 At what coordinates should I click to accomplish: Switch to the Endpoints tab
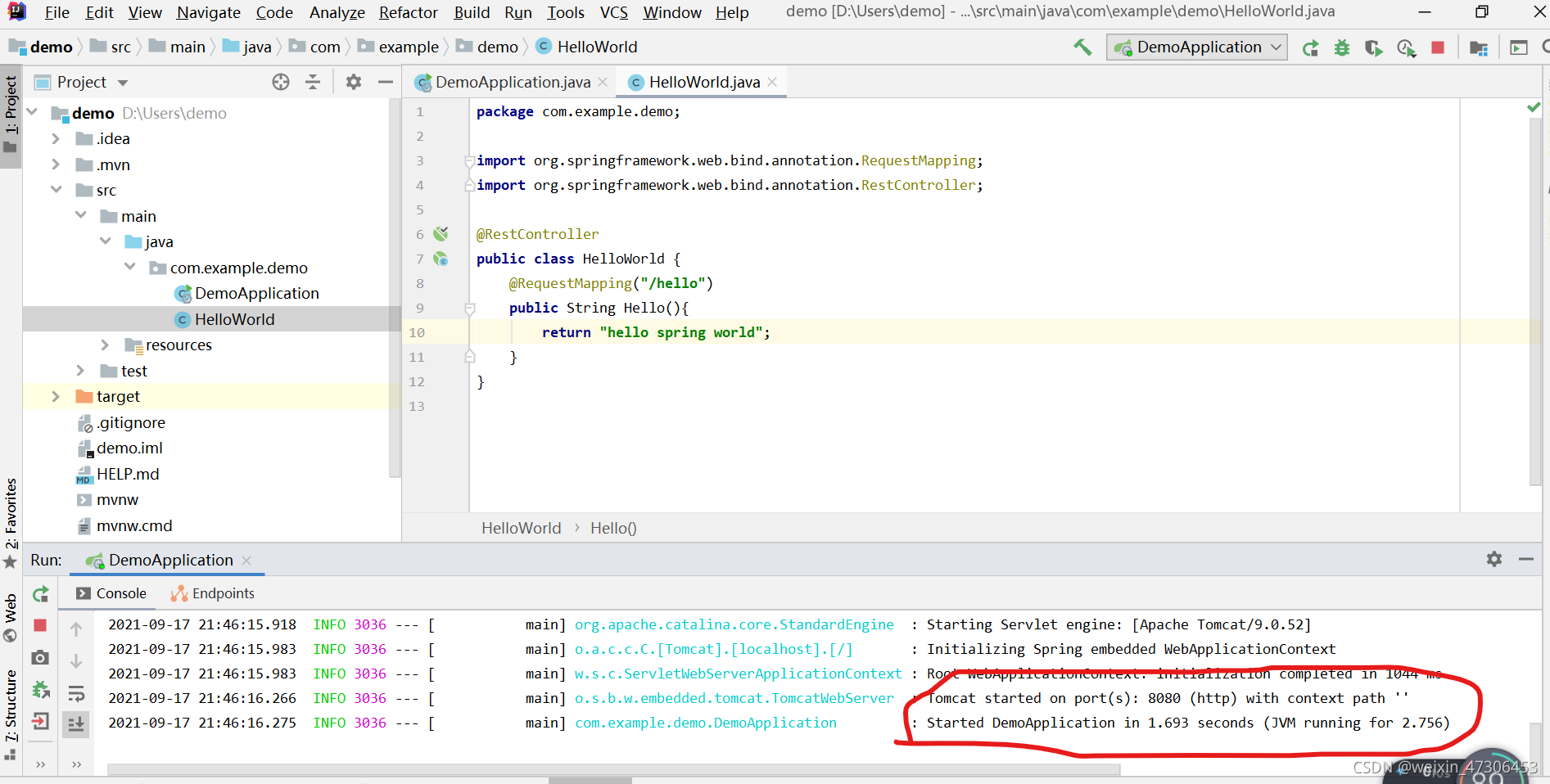coord(212,593)
